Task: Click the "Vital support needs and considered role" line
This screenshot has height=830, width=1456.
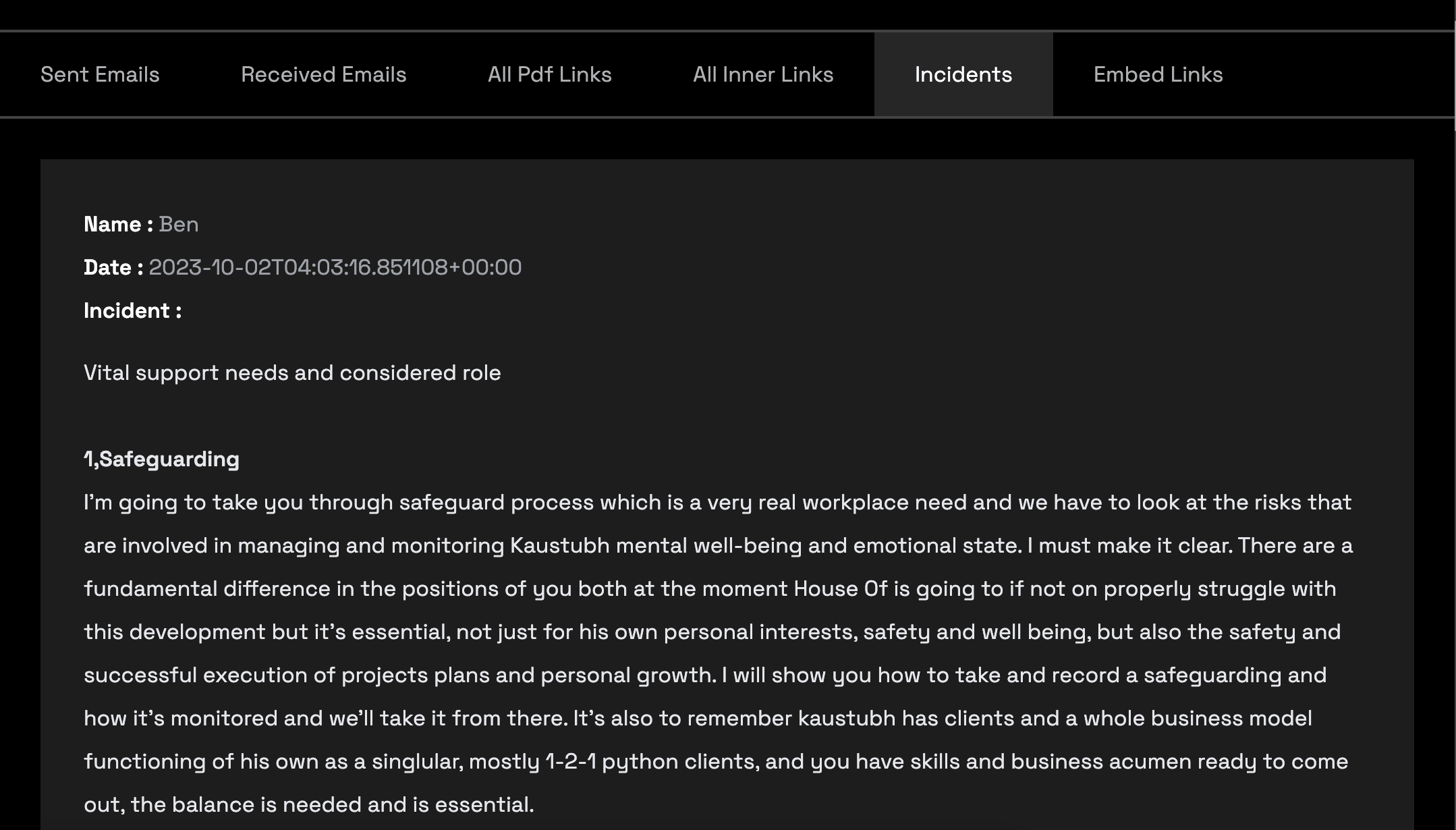Action: coord(292,373)
